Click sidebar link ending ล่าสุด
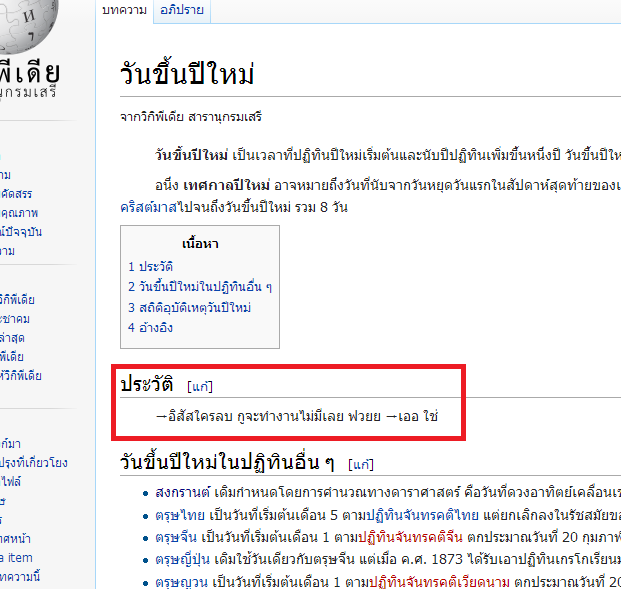The width and height of the screenshot is (621, 589). coord(12,338)
